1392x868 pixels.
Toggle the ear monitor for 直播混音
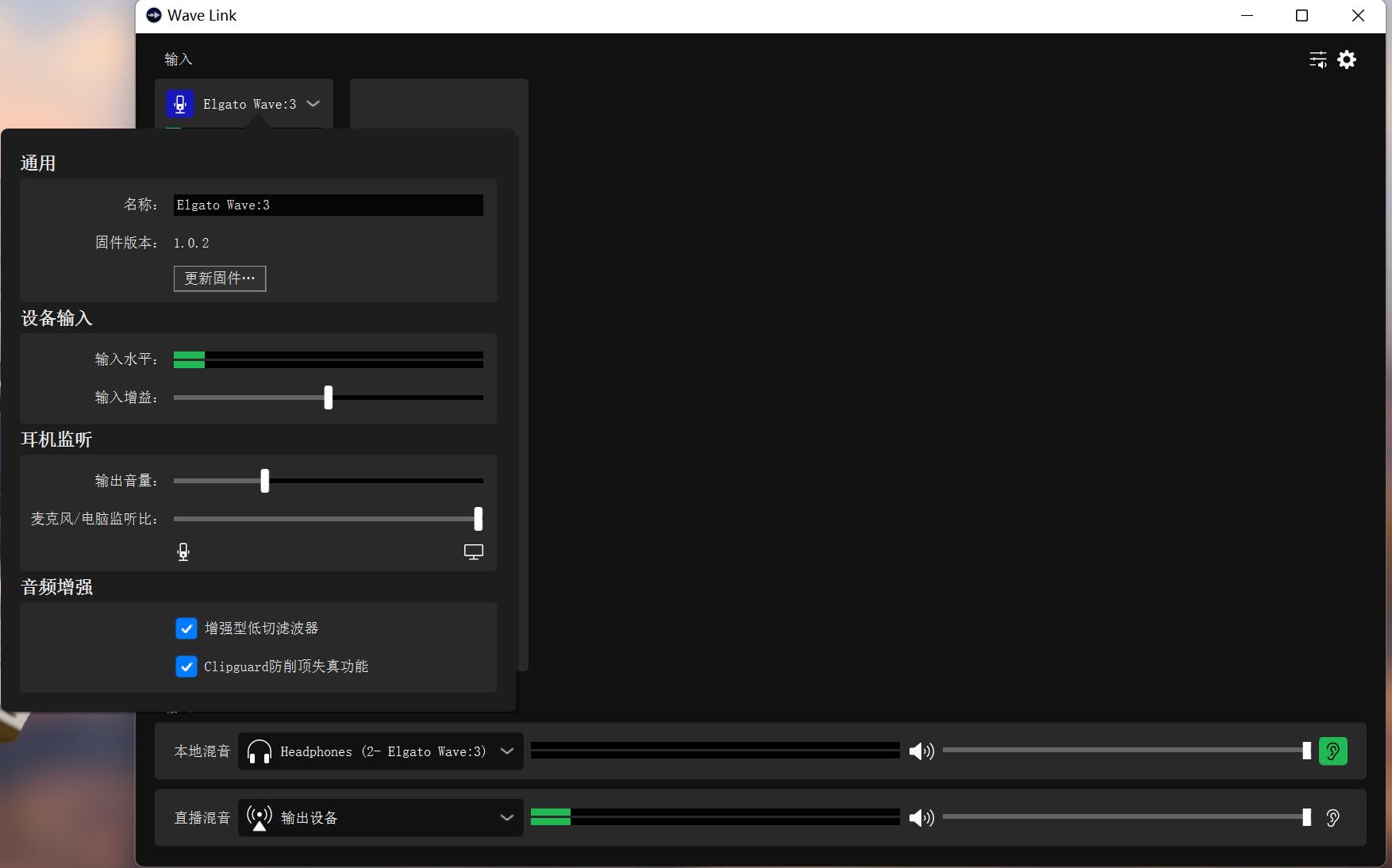[x=1333, y=818]
